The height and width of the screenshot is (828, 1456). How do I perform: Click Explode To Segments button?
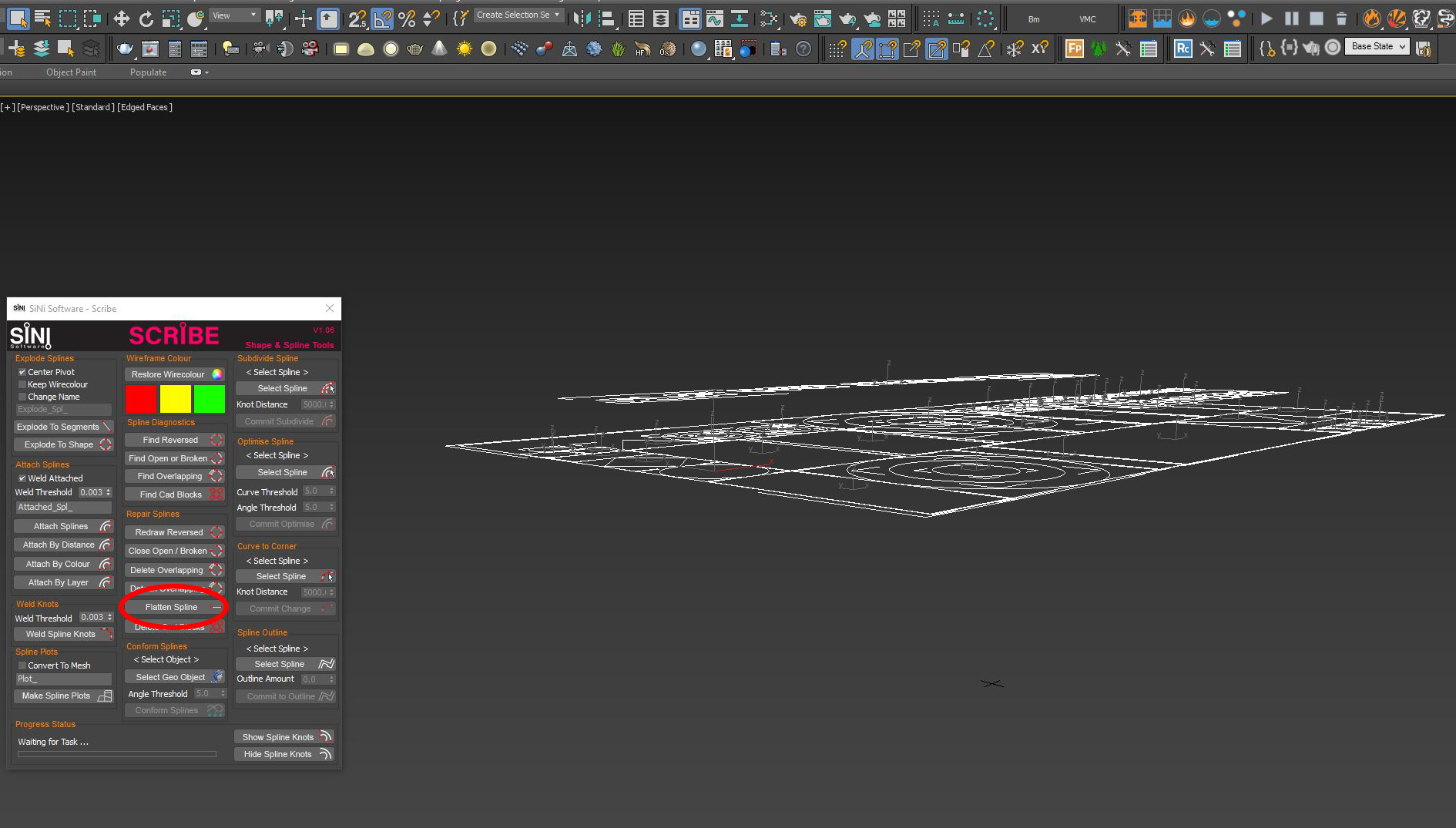pyautogui.click(x=64, y=427)
